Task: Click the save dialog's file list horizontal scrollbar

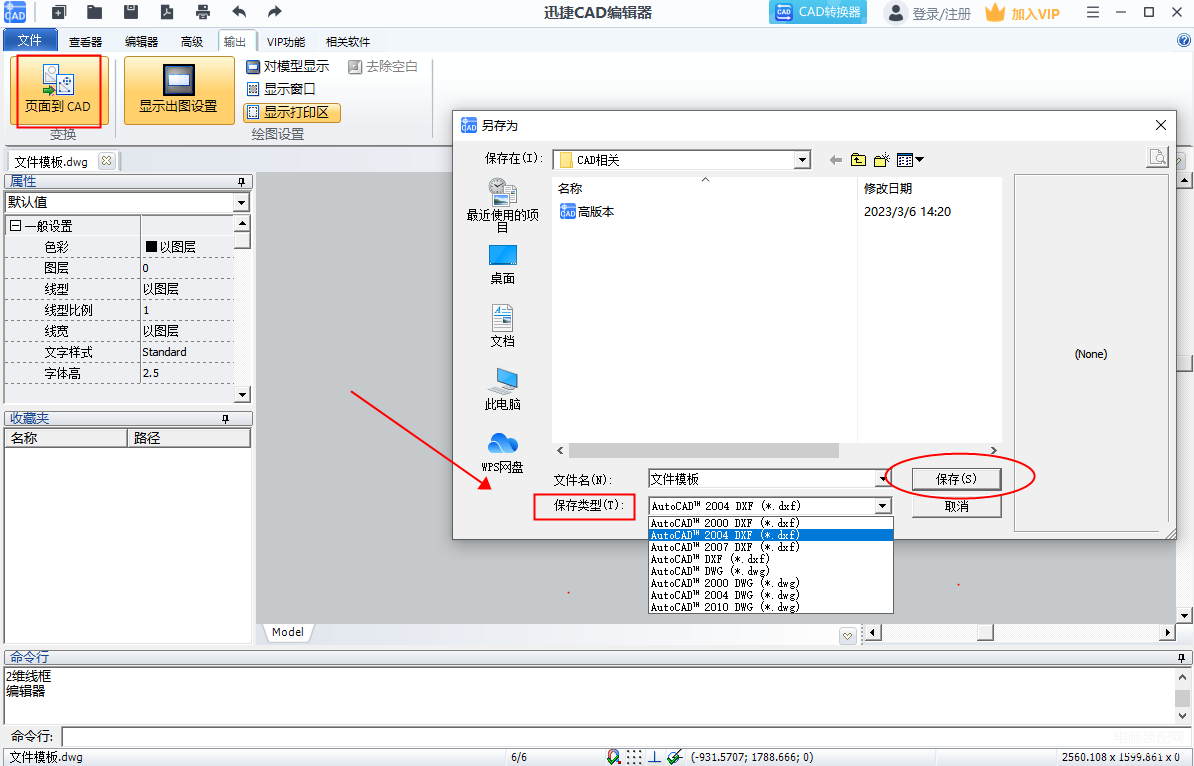Action: [x=704, y=451]
